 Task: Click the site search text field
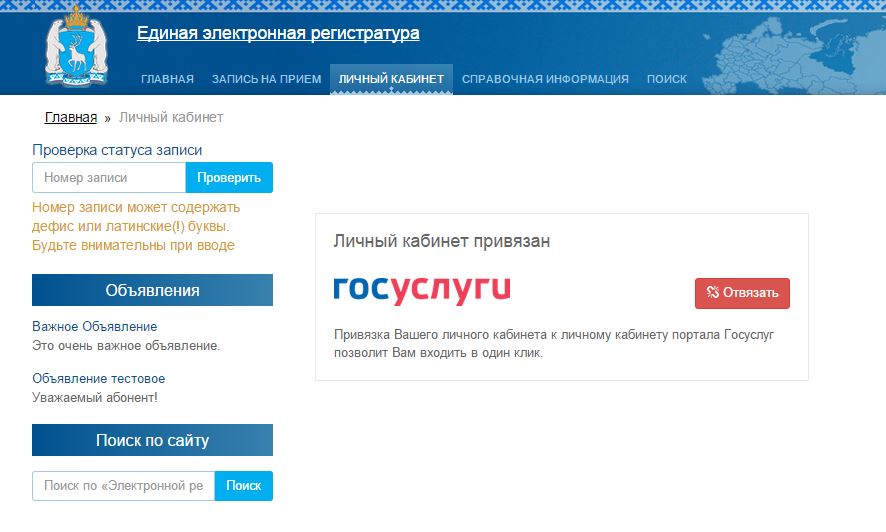(x=123, y=486)
